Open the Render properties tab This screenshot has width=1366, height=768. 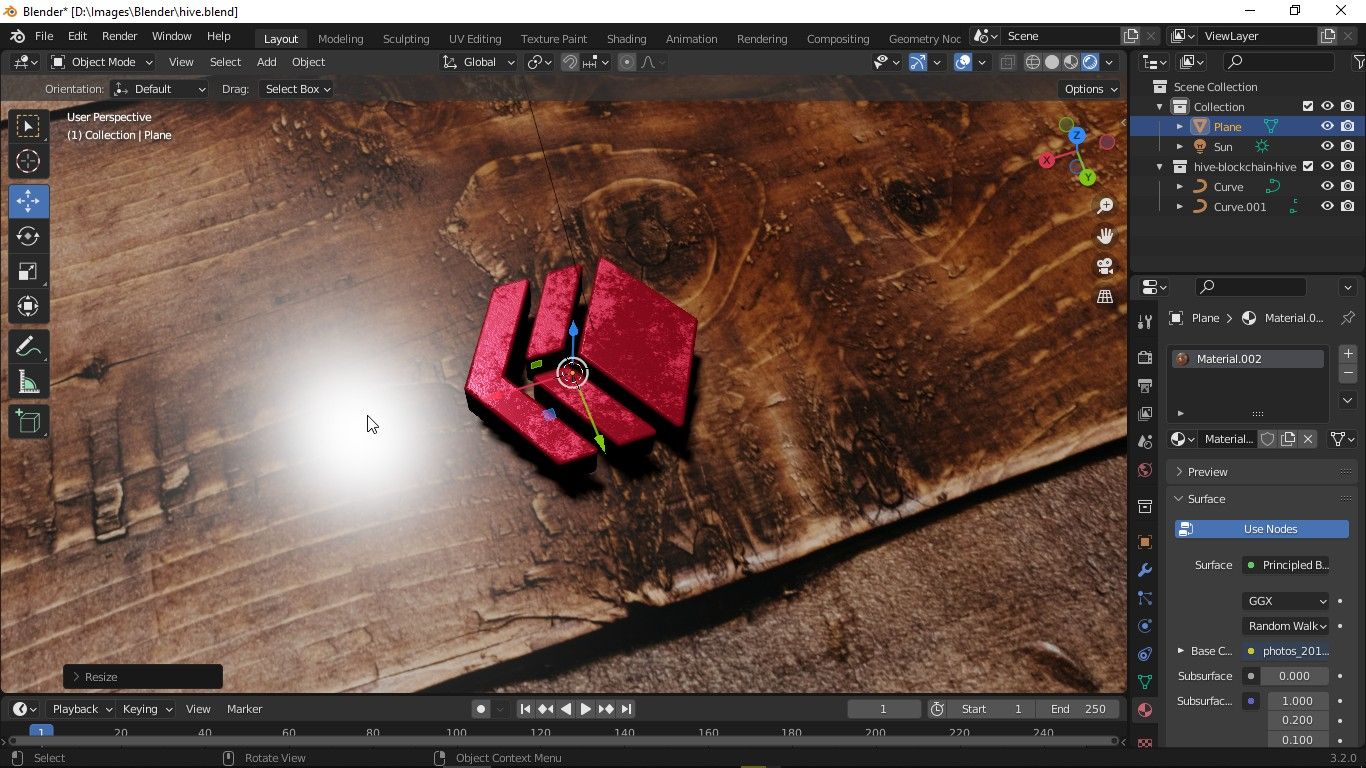pos(1145,357)
